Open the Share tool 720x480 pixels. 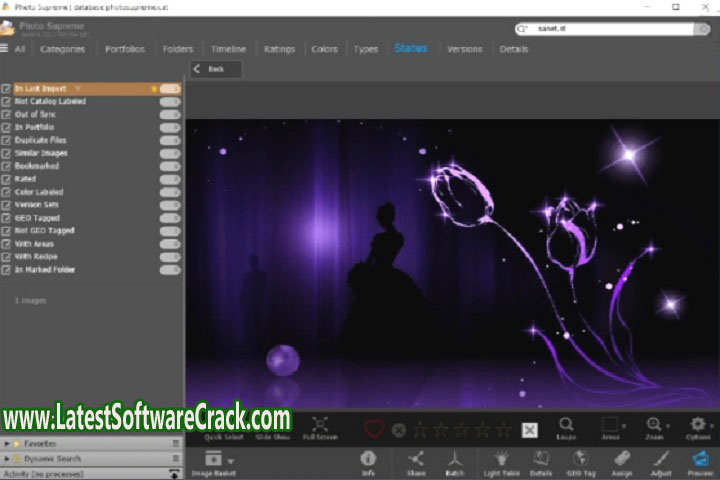416,458
